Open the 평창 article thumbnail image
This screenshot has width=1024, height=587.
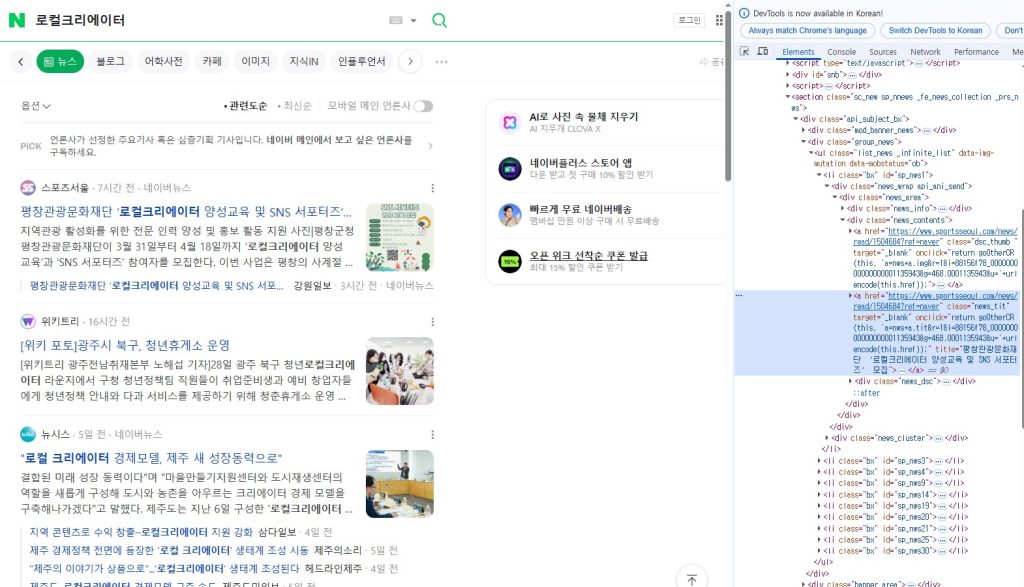pyautogui.click(x=400, y=237)
